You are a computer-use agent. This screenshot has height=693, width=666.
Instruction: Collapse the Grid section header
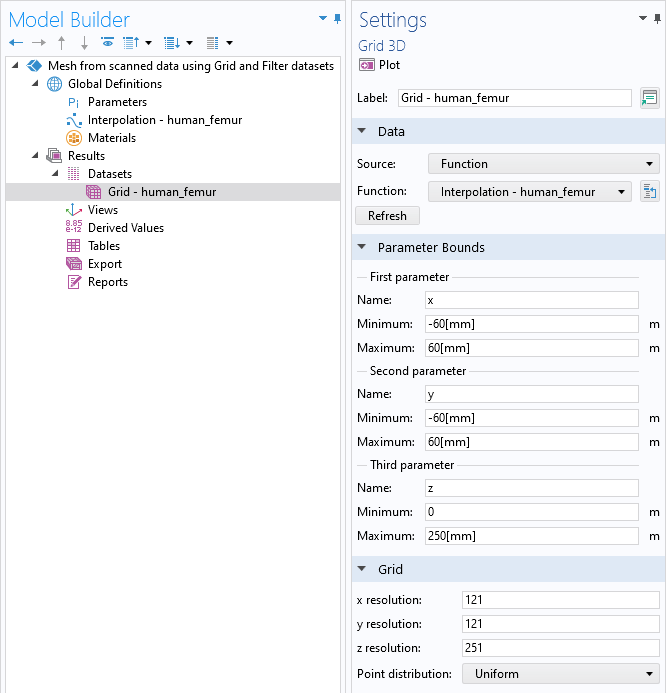click(362, 570)
